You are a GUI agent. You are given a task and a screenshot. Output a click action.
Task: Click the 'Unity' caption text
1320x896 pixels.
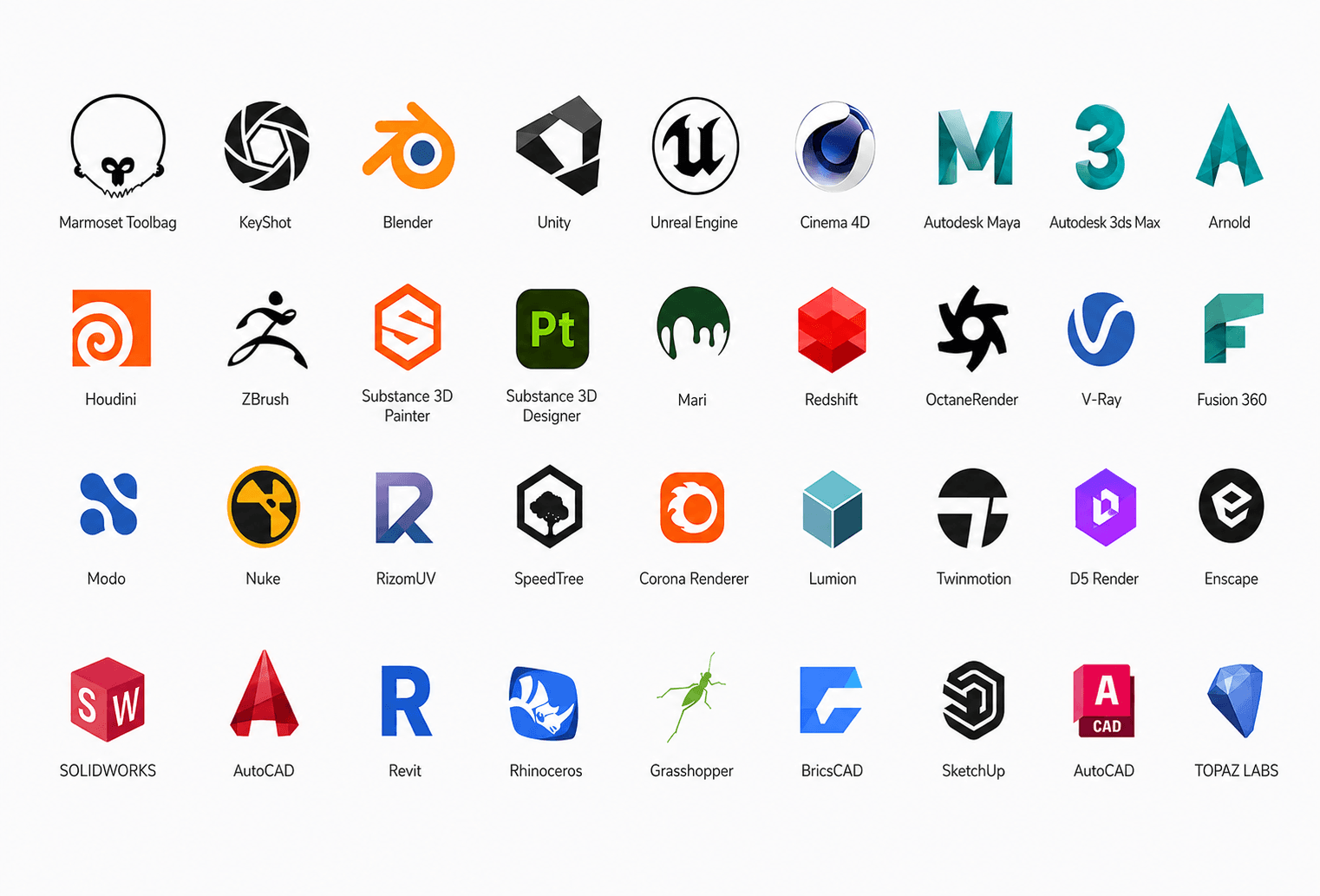[554, 223]
